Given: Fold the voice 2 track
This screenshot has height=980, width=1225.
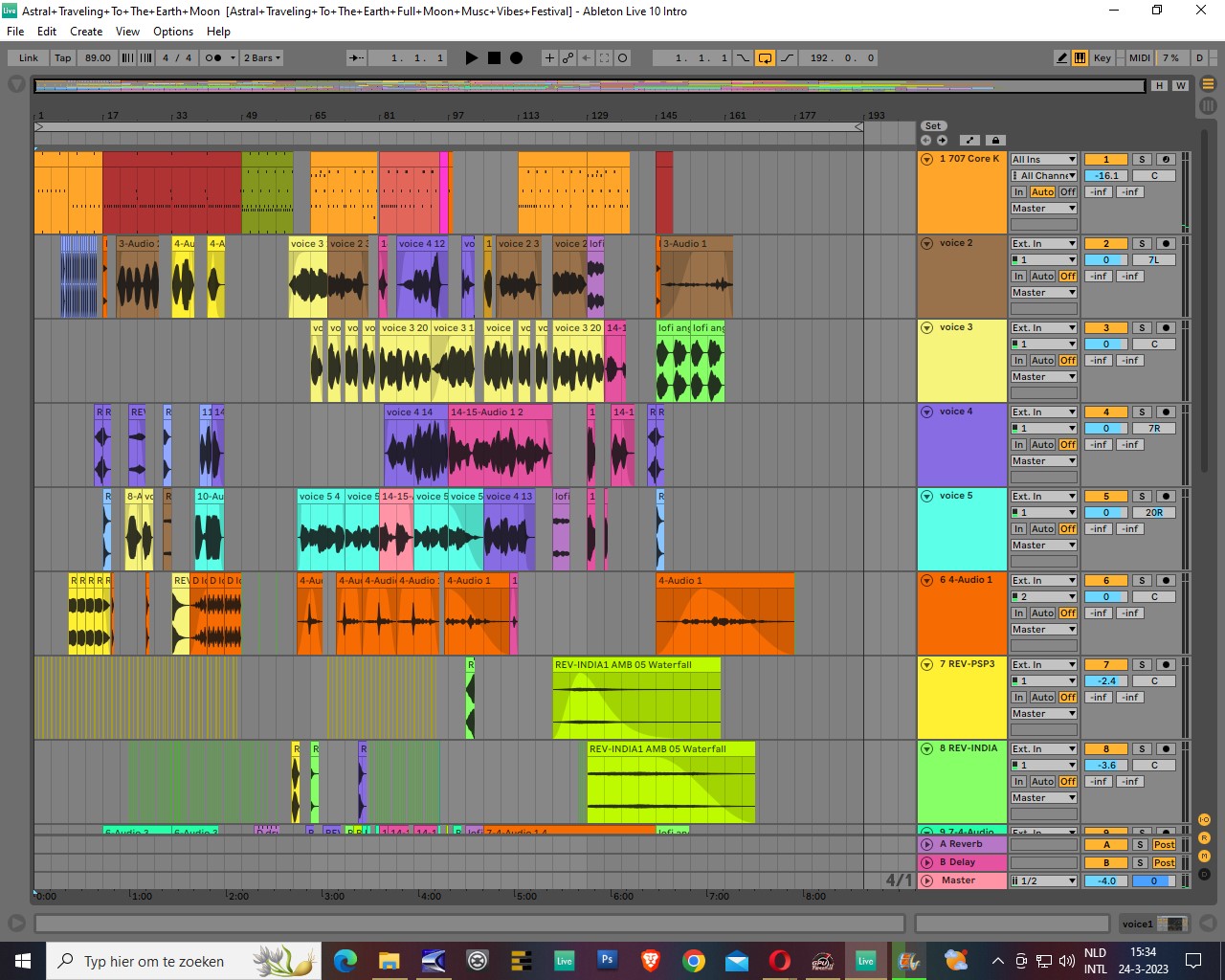Looking at the screenshot, I should (926, 244).
